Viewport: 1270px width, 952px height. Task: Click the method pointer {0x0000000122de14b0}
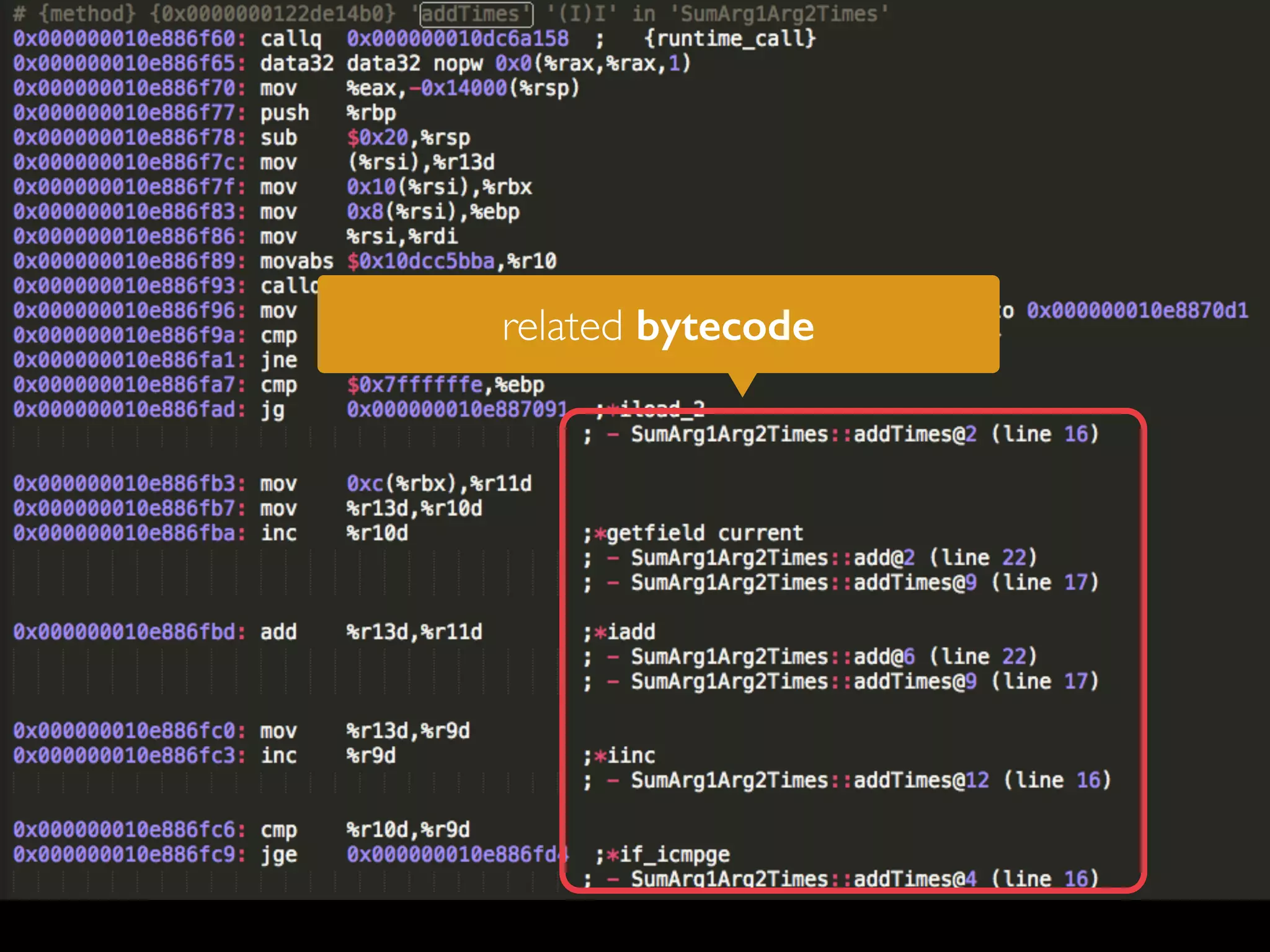272,14
